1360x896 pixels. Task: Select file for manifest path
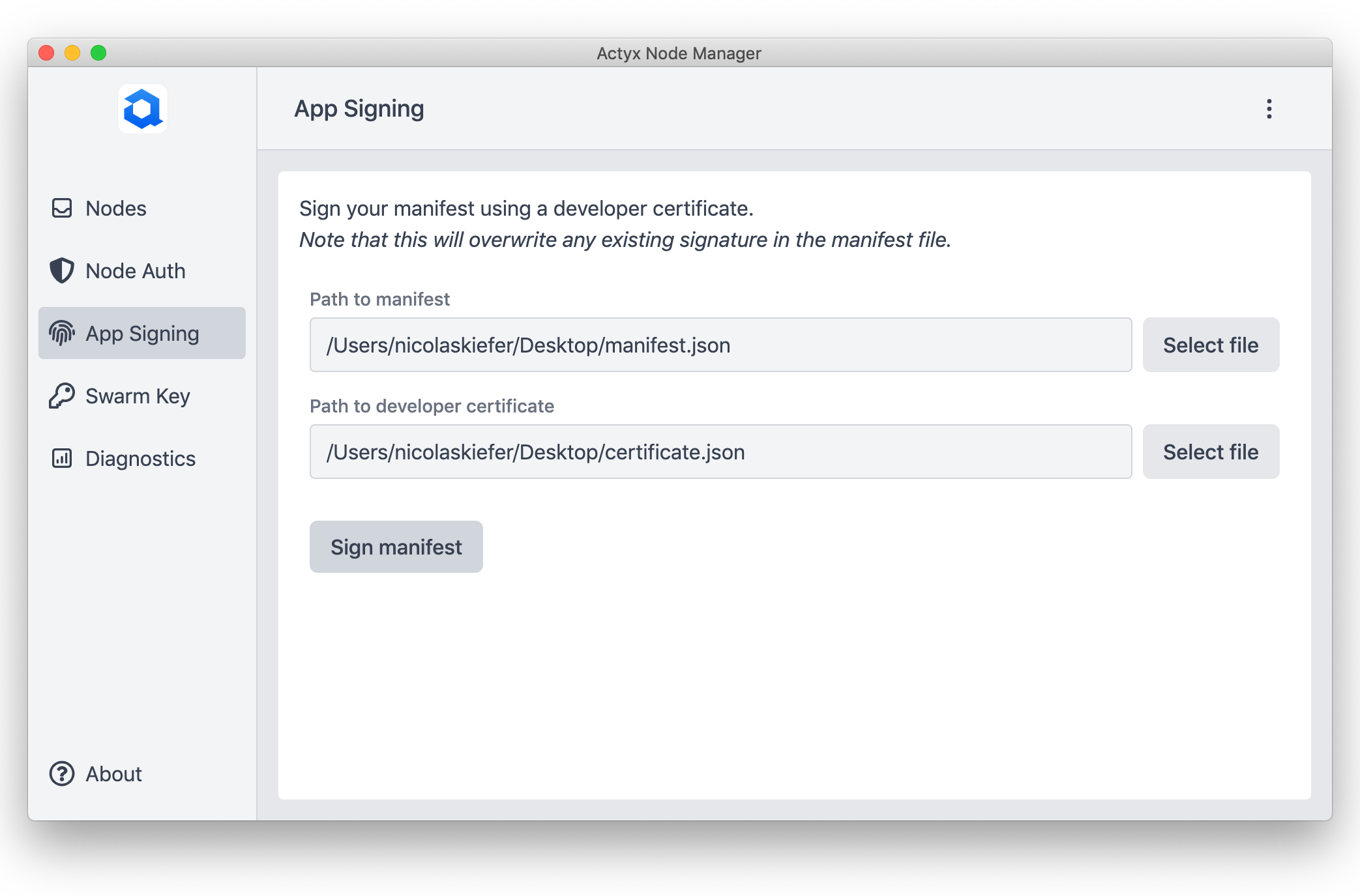coord(1210,345)
